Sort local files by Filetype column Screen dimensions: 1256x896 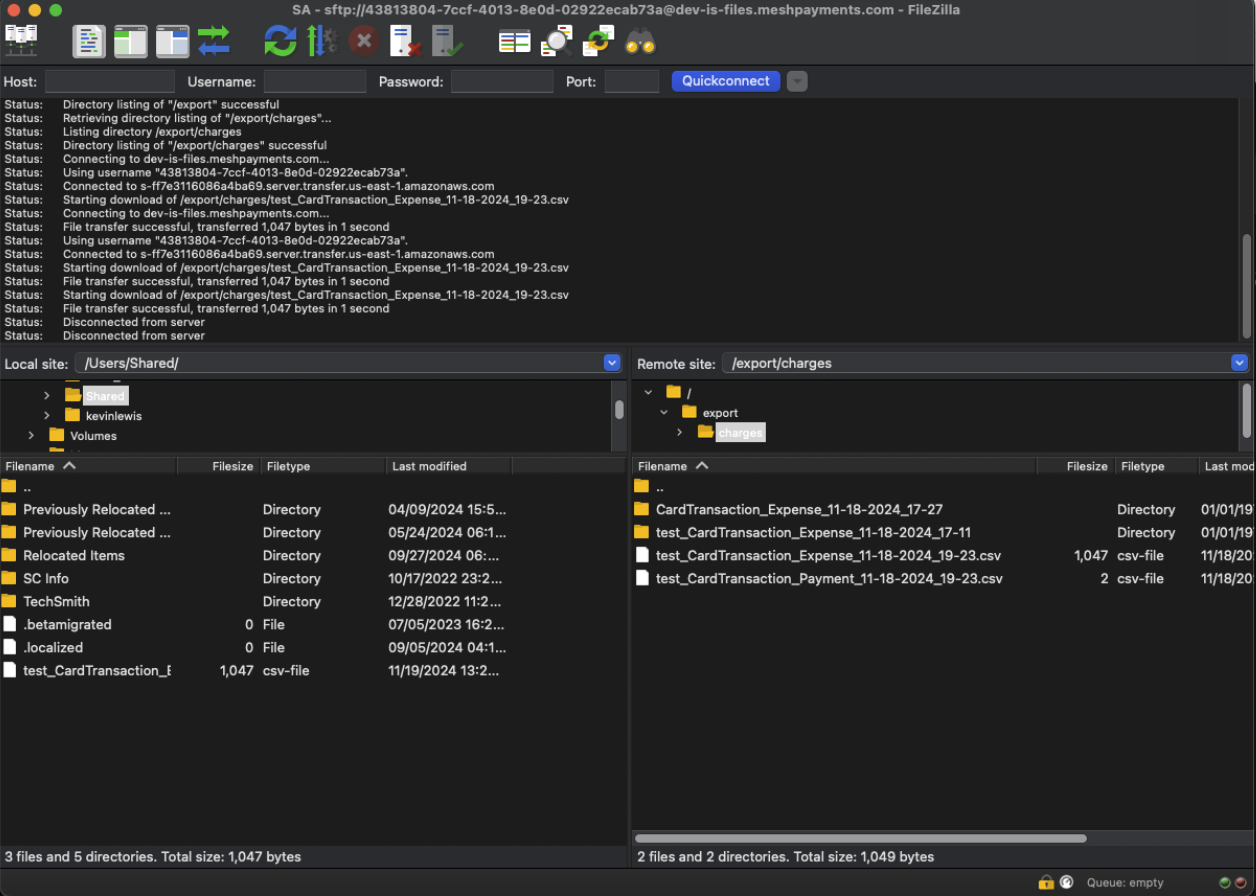click(323, 466)
